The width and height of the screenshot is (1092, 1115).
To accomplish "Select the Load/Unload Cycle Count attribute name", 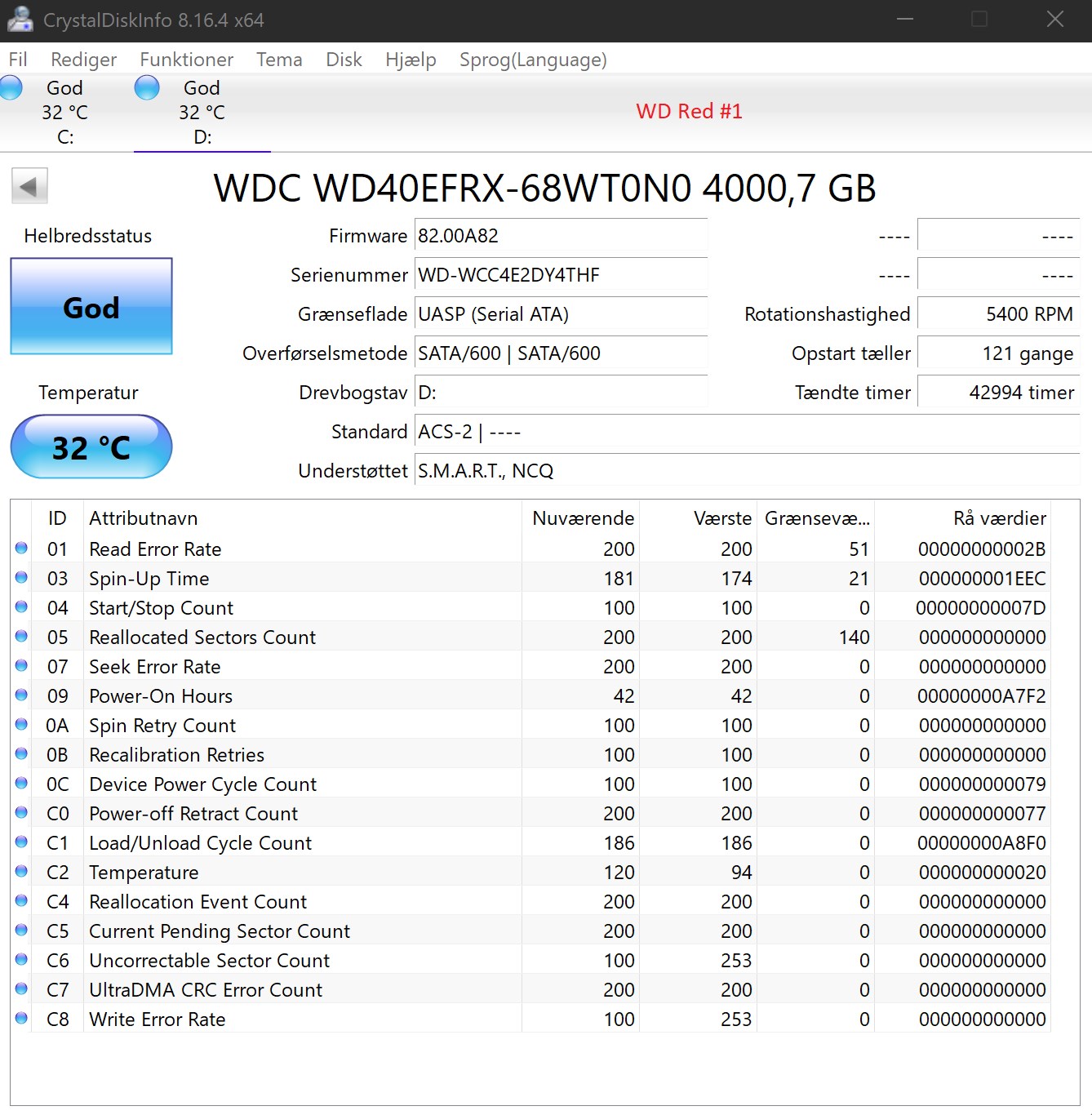I will click(200, 843).
